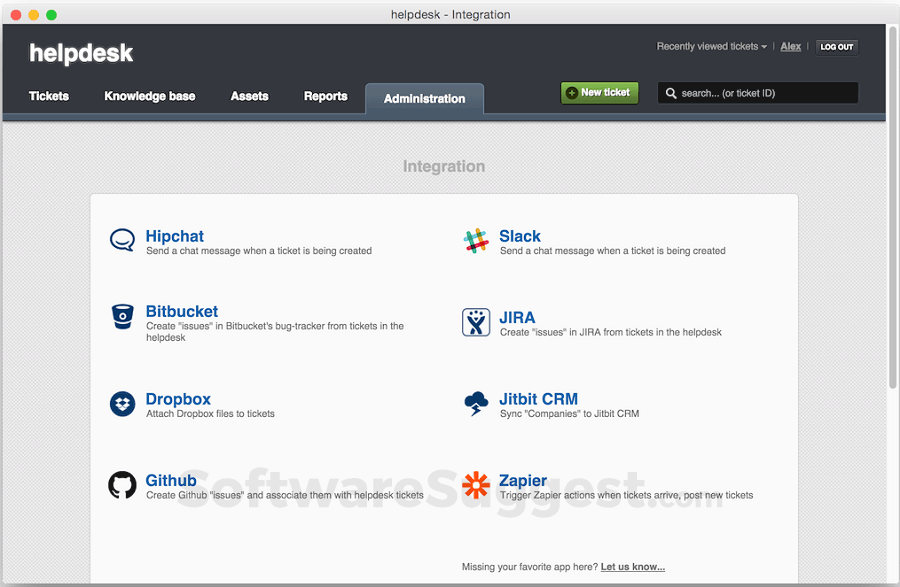The width and height of the screenshot is (900, 587).
Task: Open the Reports tab
Action: pyautogui.click(x=325, y=96)
